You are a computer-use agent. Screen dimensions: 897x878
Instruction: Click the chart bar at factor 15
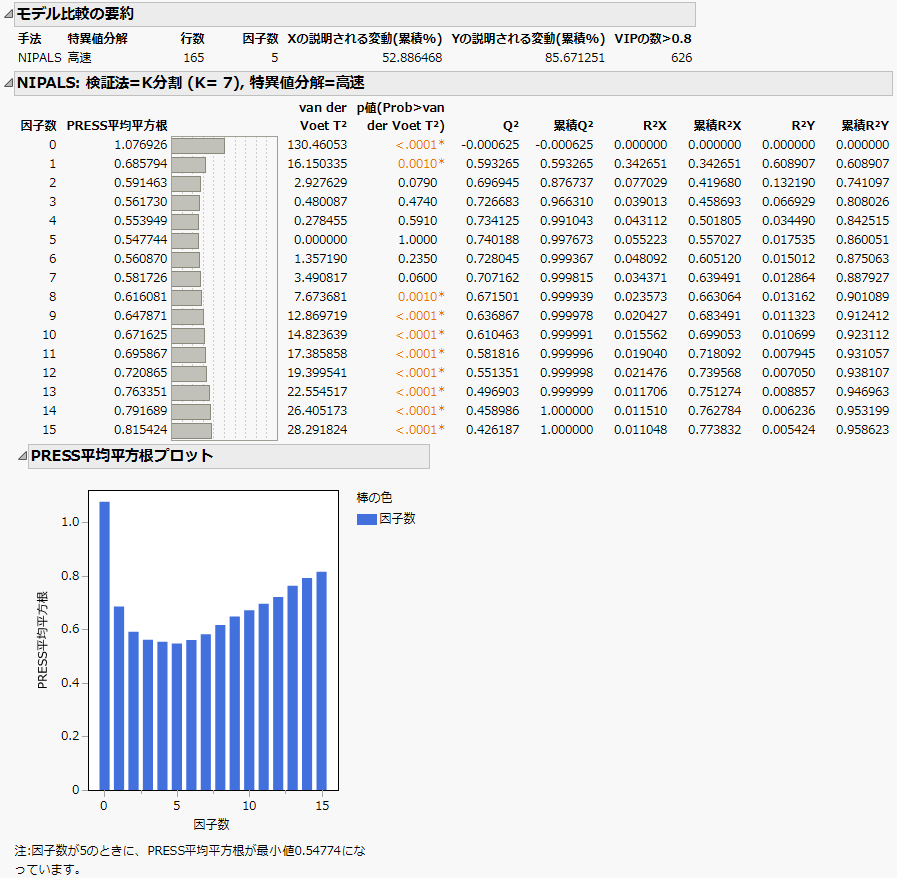322,680
